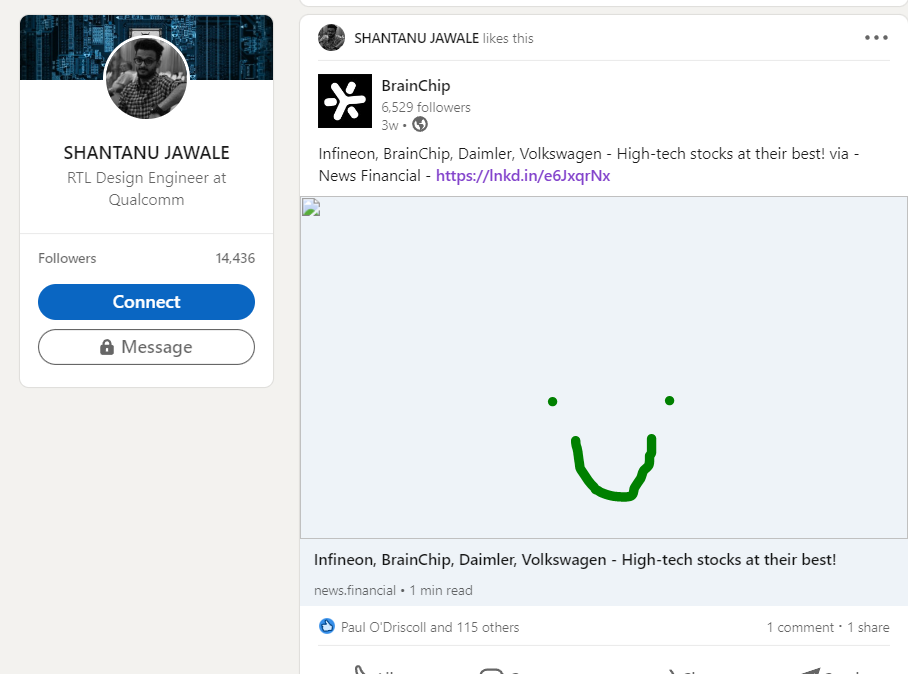Open SHANTANU JAWALE name in 'likes this' header
The height and width of the screenshot is (674, 908).
[416, 38]
